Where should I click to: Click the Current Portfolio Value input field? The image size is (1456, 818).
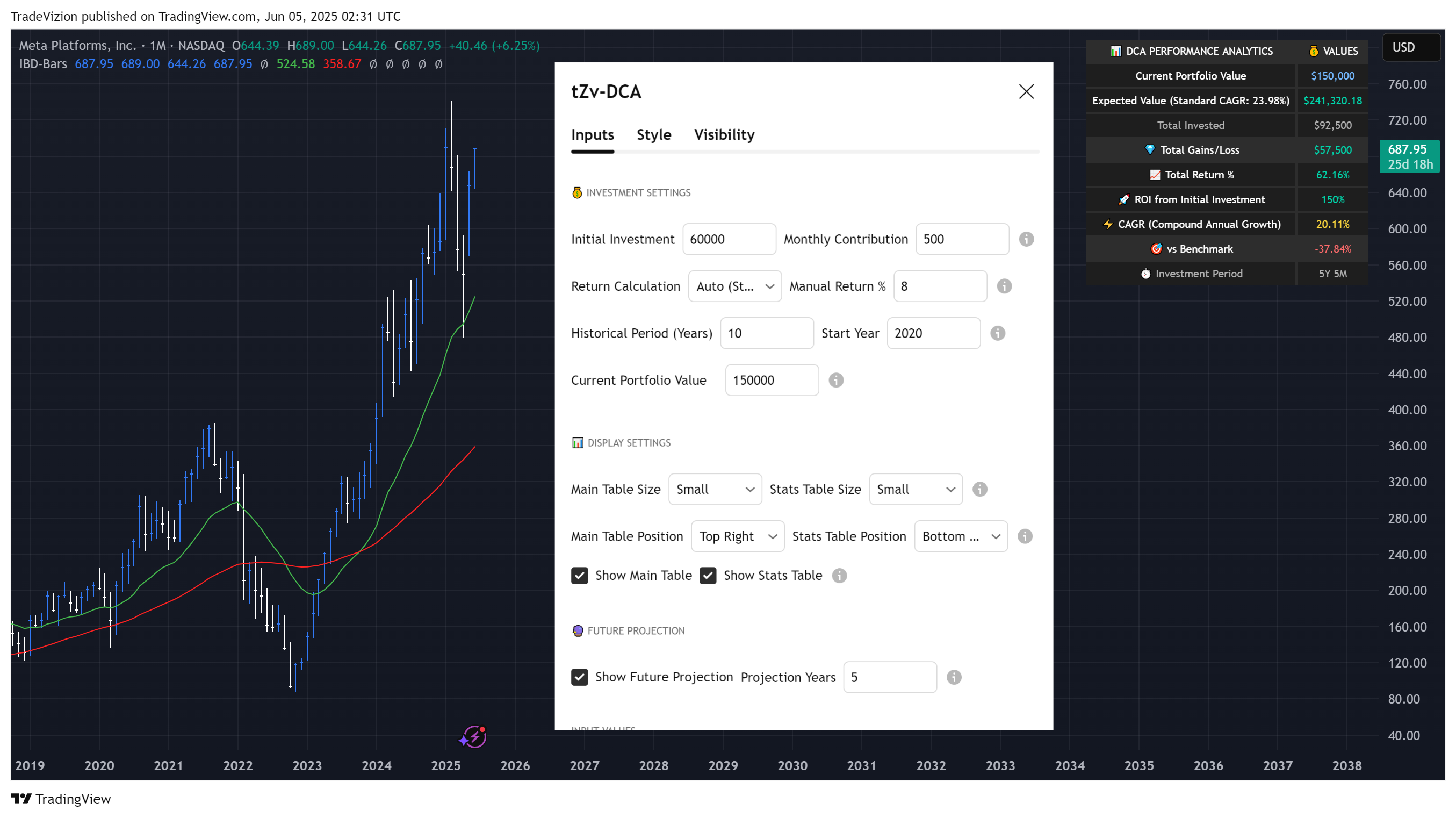772,380
